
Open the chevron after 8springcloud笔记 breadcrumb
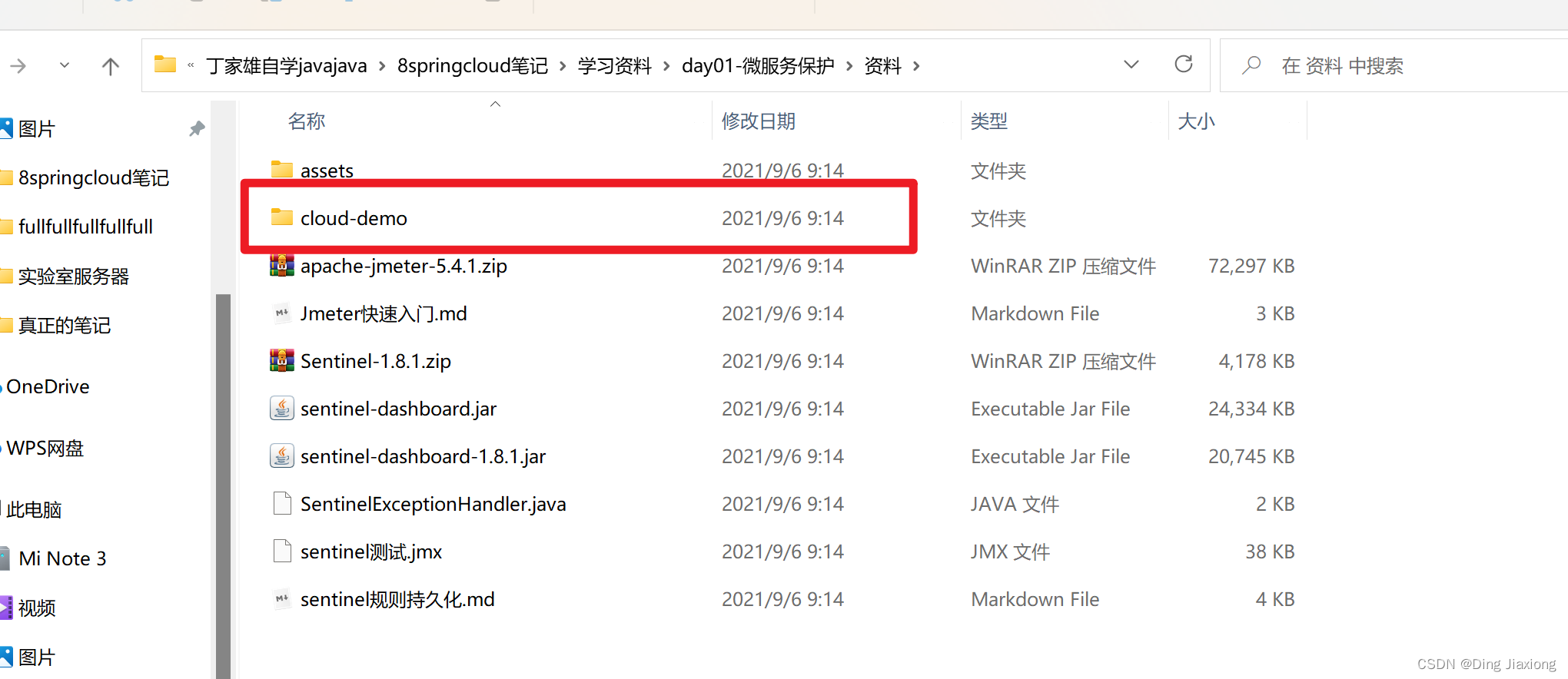563,66
